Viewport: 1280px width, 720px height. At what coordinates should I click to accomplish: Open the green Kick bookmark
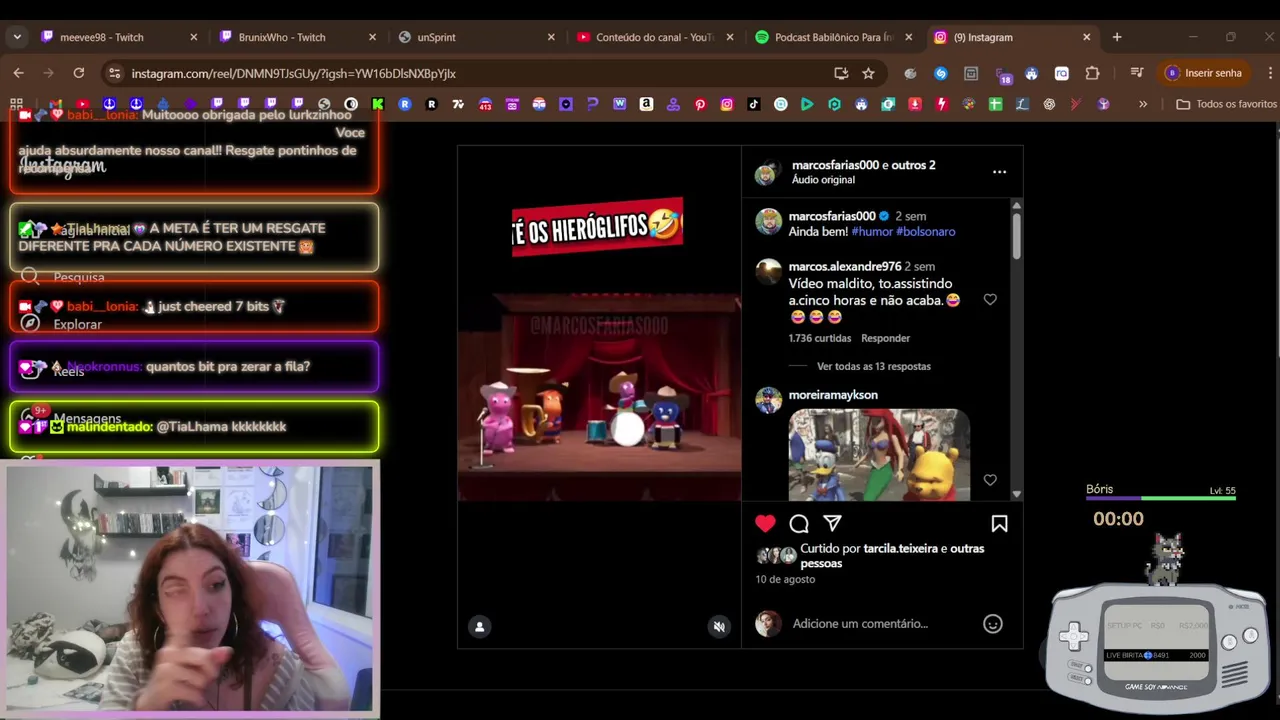click(378, 104)
